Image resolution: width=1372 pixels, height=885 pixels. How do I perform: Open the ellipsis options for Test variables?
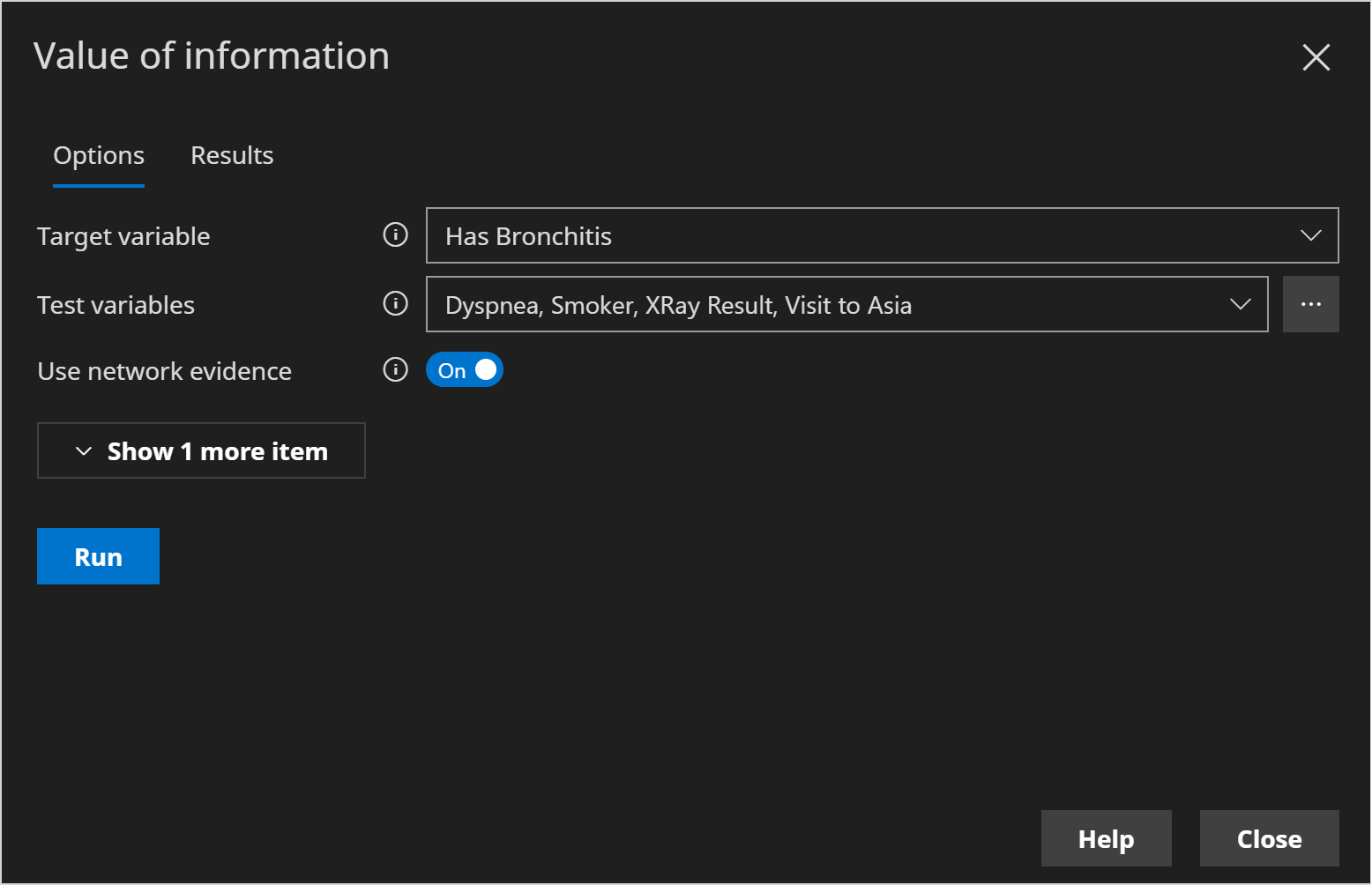pos(1311,303)
